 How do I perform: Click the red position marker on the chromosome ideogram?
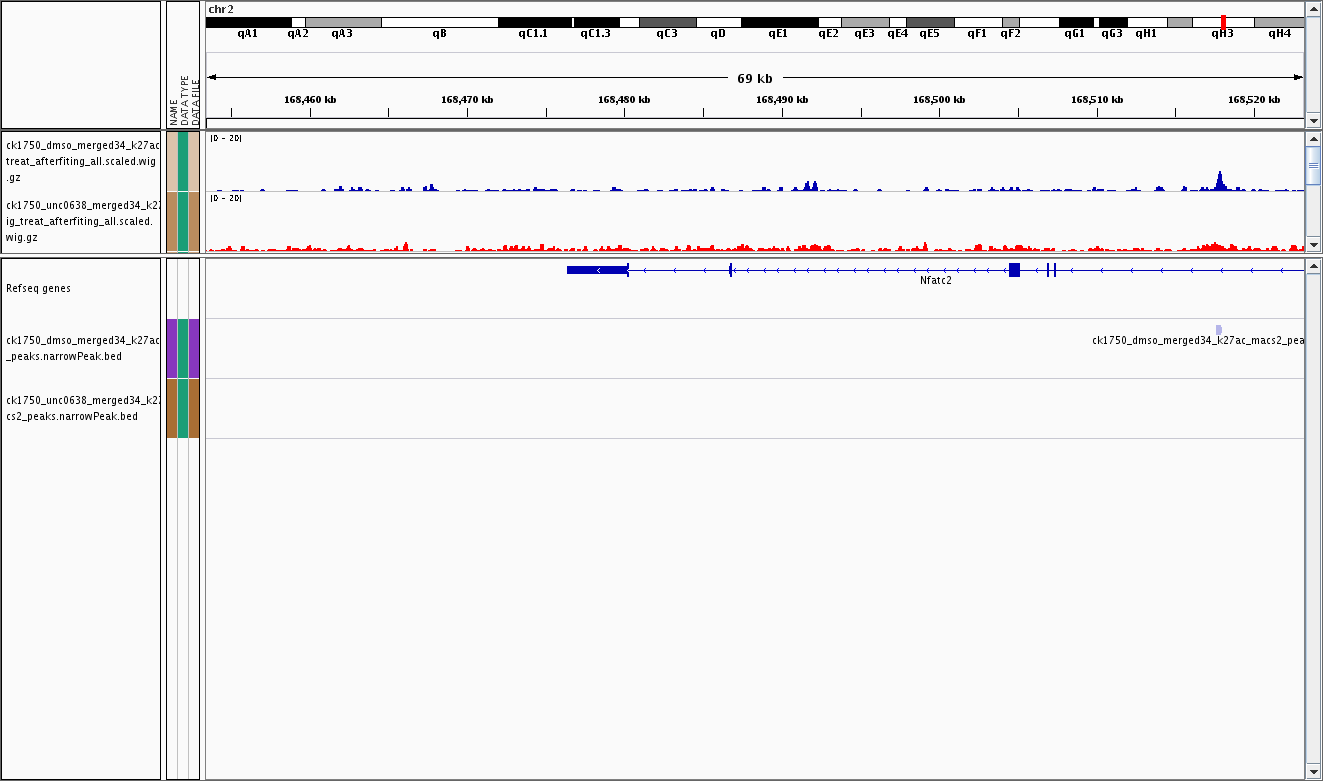1223,22
